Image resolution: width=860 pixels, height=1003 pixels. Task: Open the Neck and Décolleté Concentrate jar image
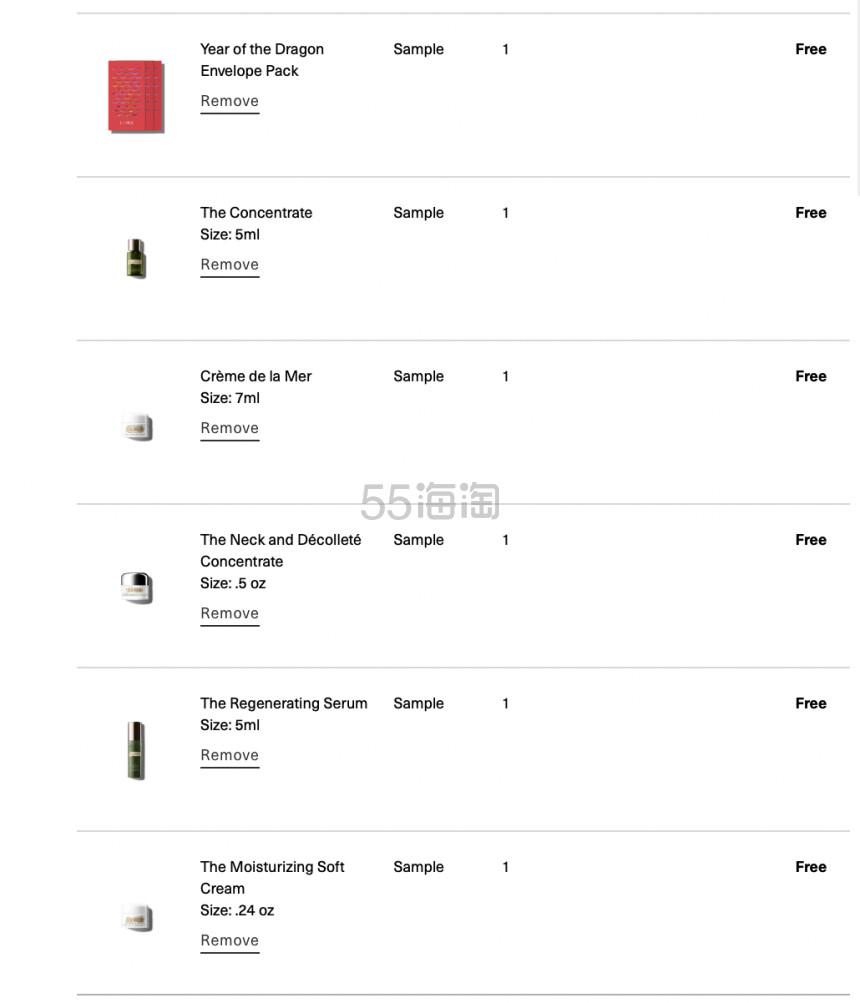click(137, 588)
